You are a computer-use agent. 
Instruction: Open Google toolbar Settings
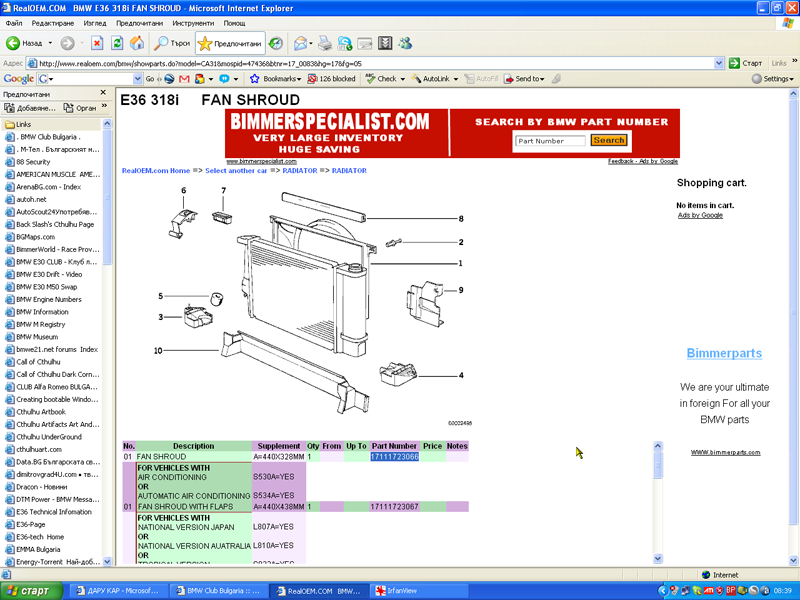[773, 79]
